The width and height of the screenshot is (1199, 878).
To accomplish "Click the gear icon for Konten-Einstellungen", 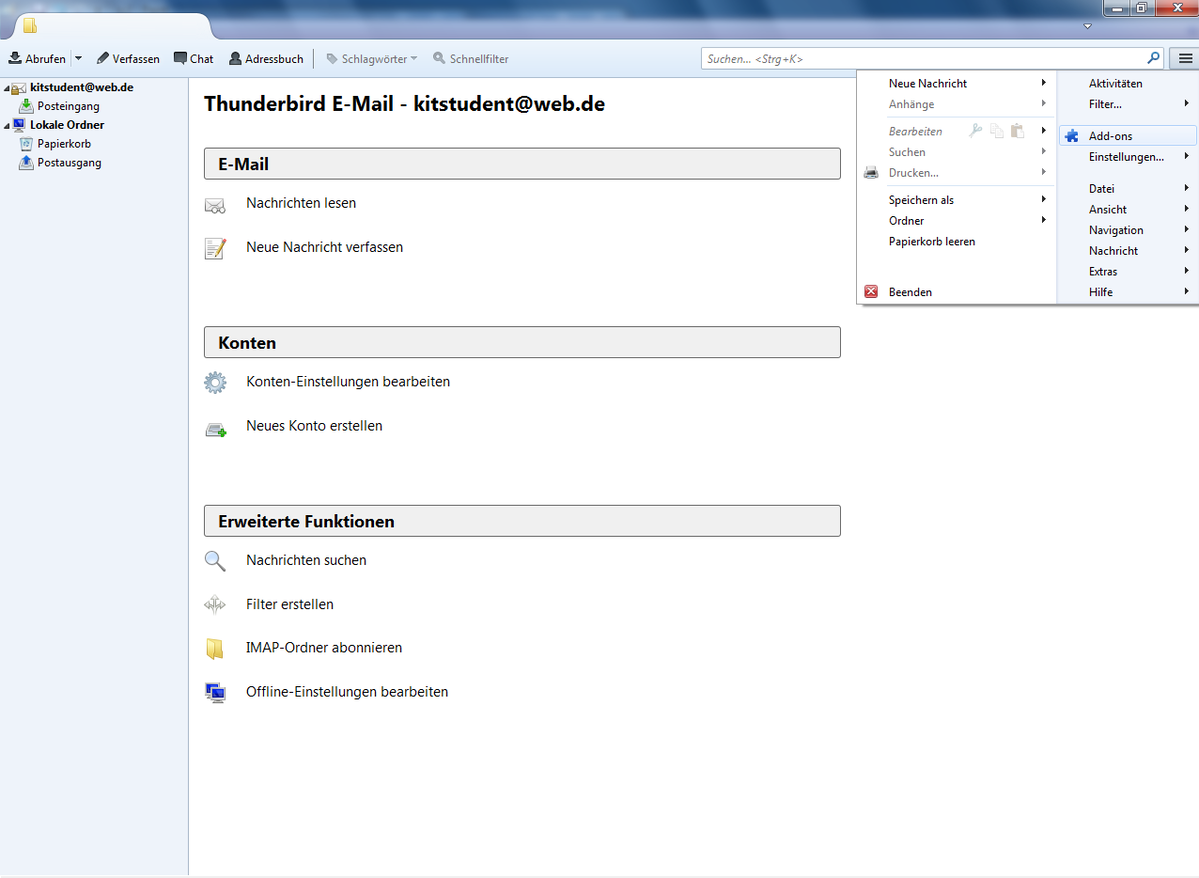I will [x=216, y=382].
